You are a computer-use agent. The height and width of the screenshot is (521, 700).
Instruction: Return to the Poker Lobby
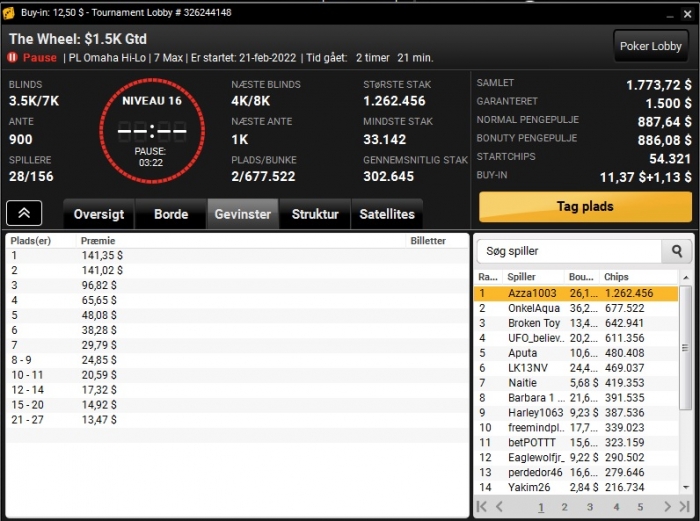pos(650,46)
